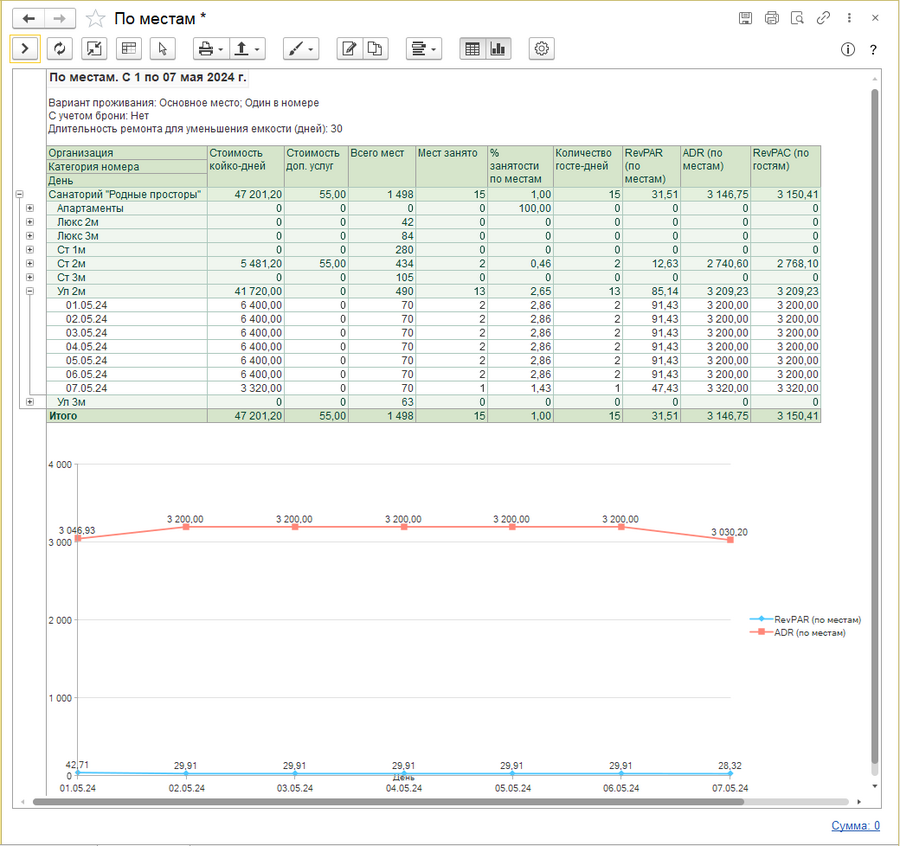Click the edit report pencil icon
900x846 pixels.
348,48
